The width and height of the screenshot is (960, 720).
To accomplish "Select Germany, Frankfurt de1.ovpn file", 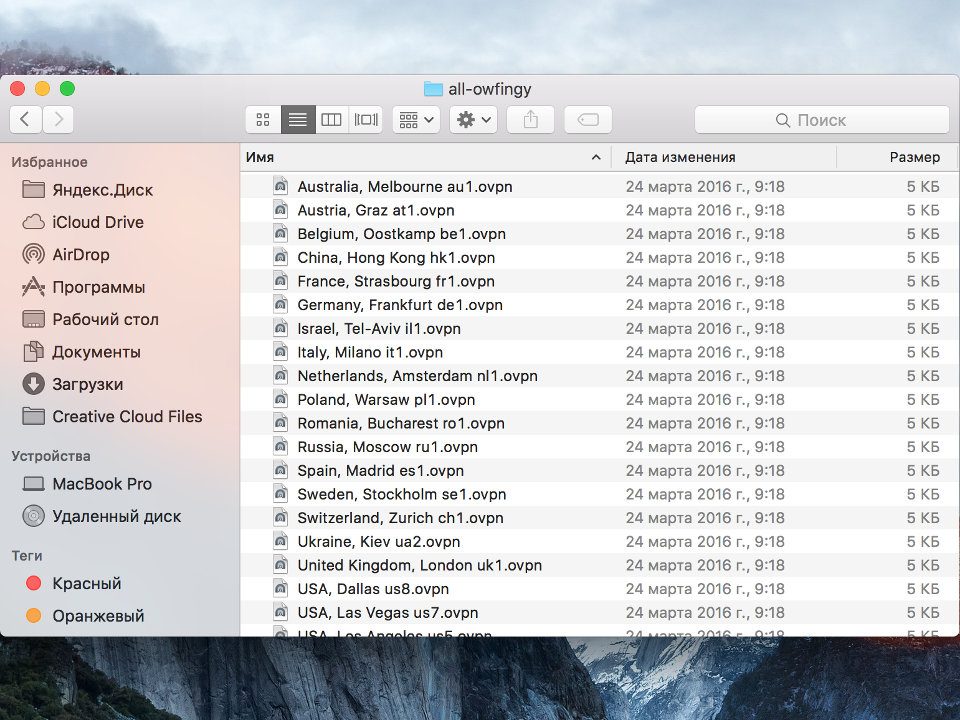I will 599,305.
